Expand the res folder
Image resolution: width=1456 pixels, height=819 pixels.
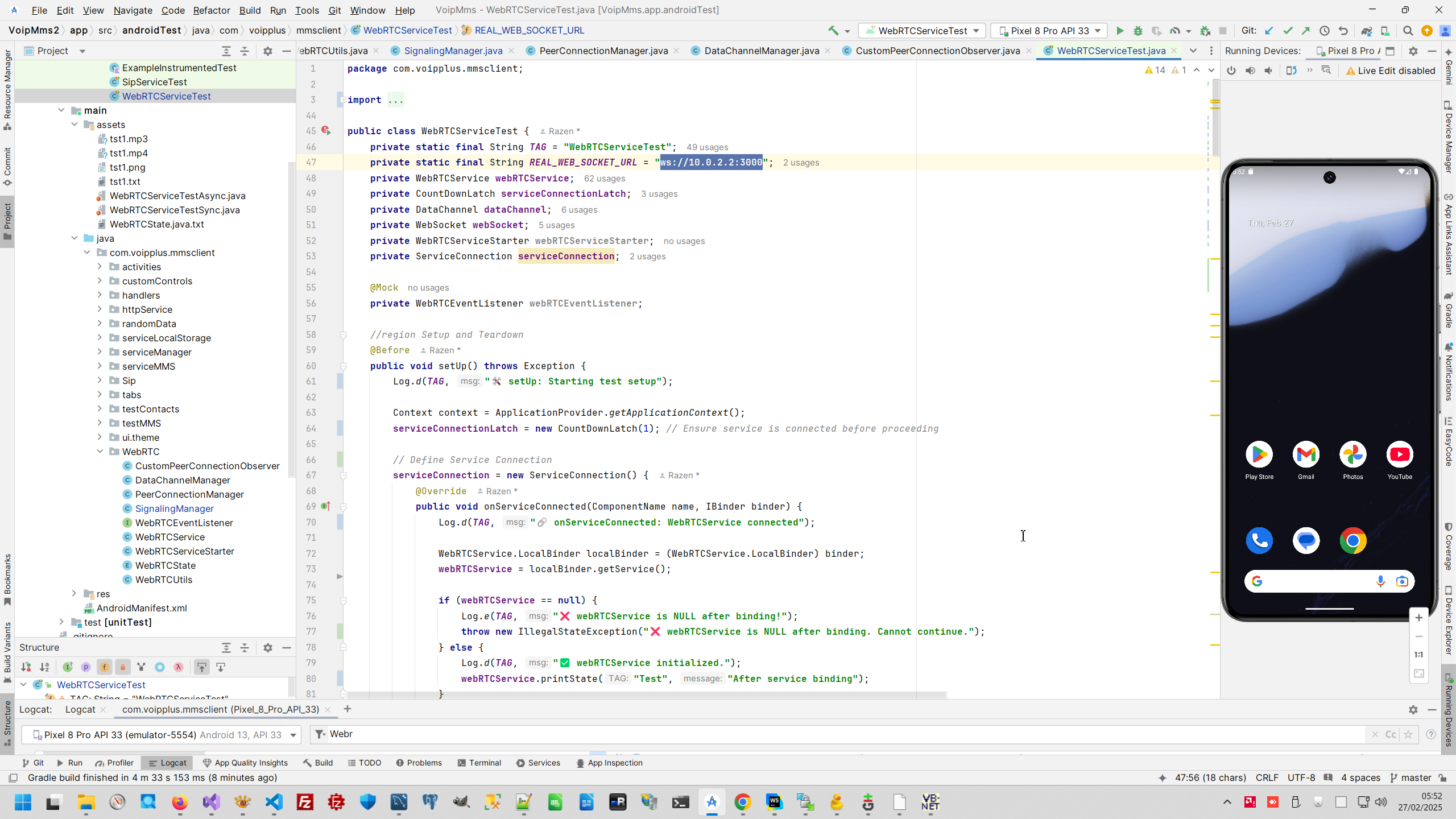pyautogui.click(x=74, y=594)
